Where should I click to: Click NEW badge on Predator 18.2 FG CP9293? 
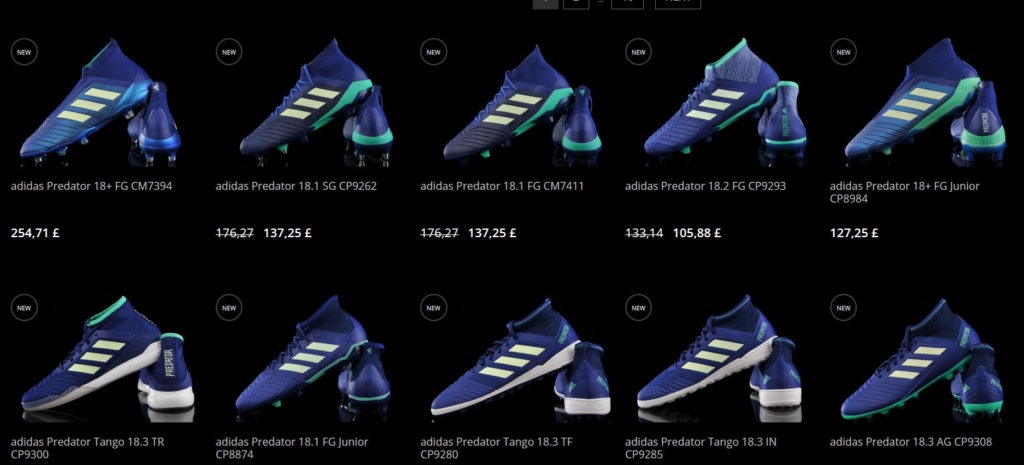[x=639, y=52]
